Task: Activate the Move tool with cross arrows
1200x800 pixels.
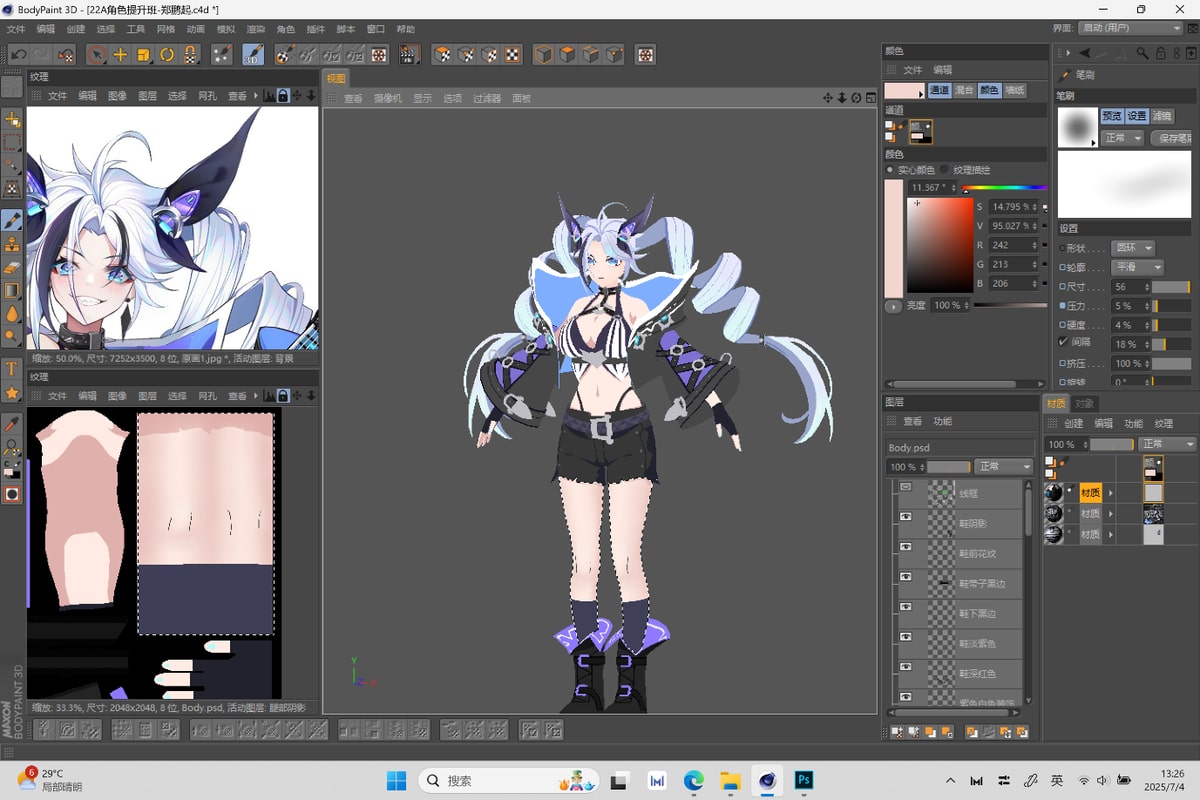Action: tap(120, 54)
